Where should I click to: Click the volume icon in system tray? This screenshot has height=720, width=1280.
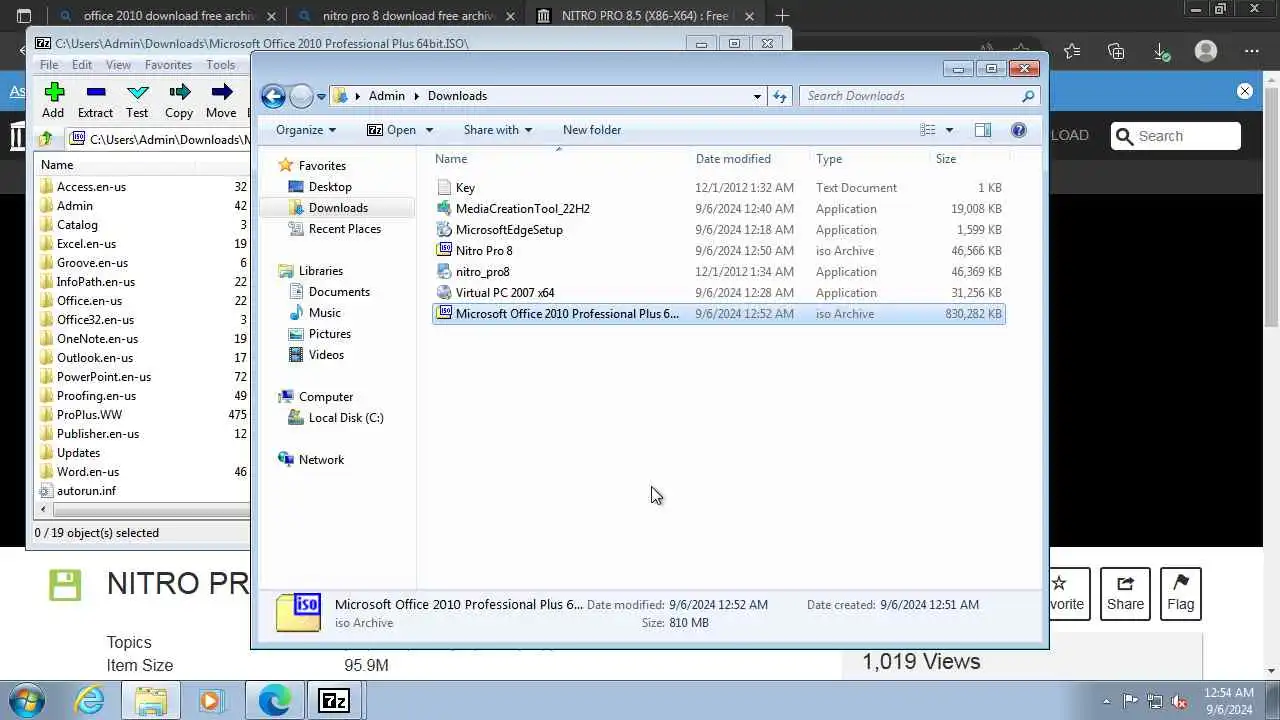click(x=1179, y=701)
